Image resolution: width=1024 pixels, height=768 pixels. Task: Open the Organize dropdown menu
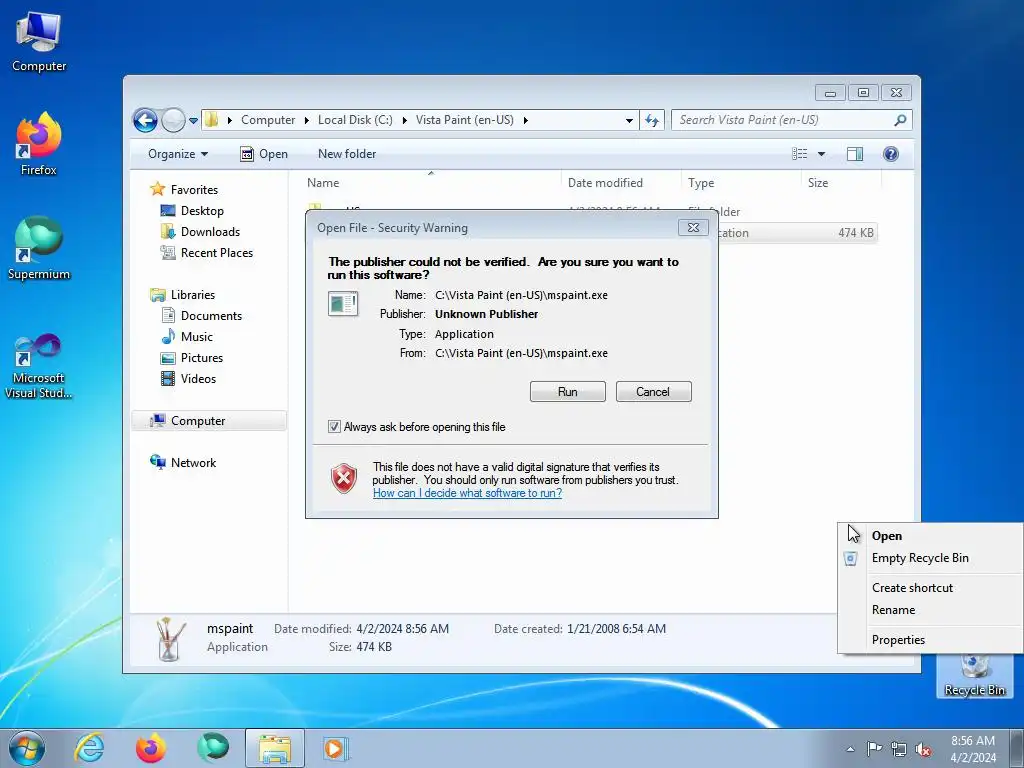pyautogui.click(x=178, y=154)
